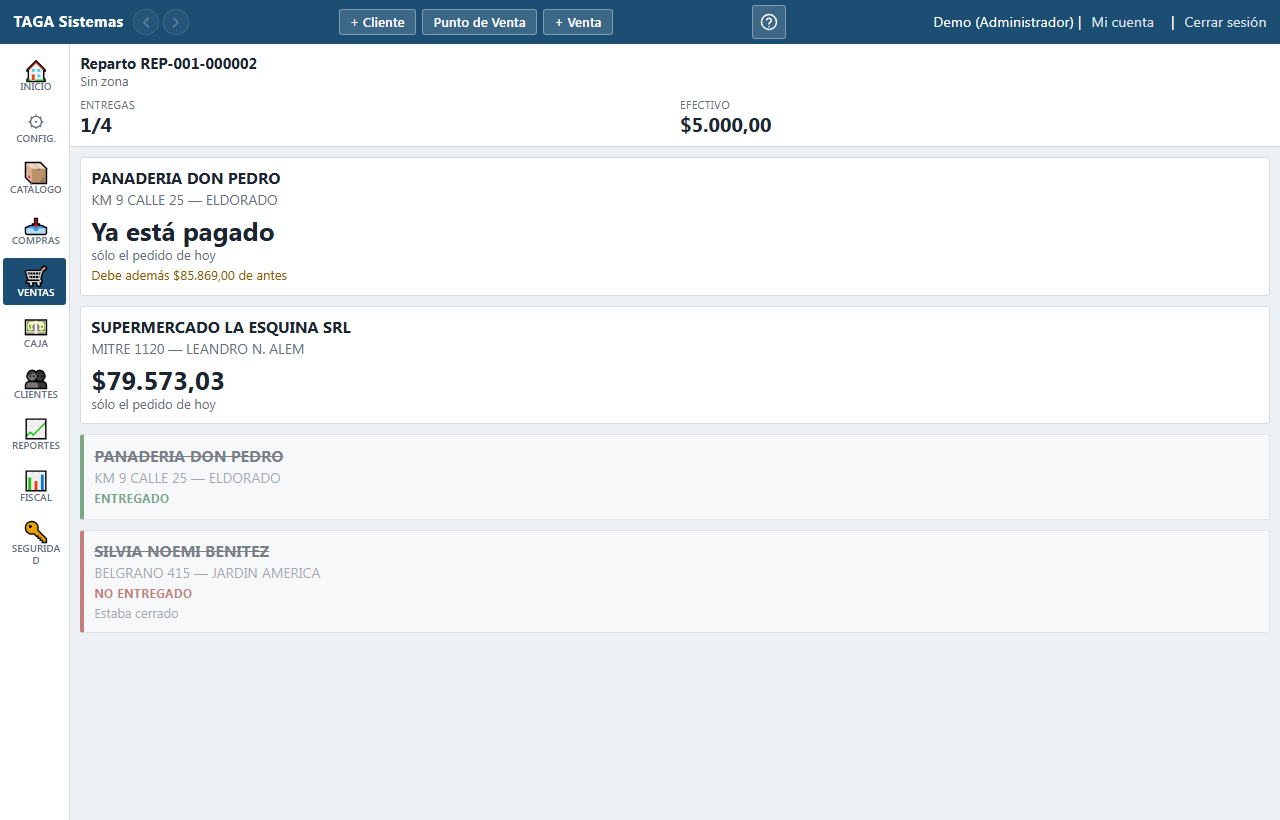Click the 1/4 entregas count
Screen dimensions: 1280x820
point(96,125)
